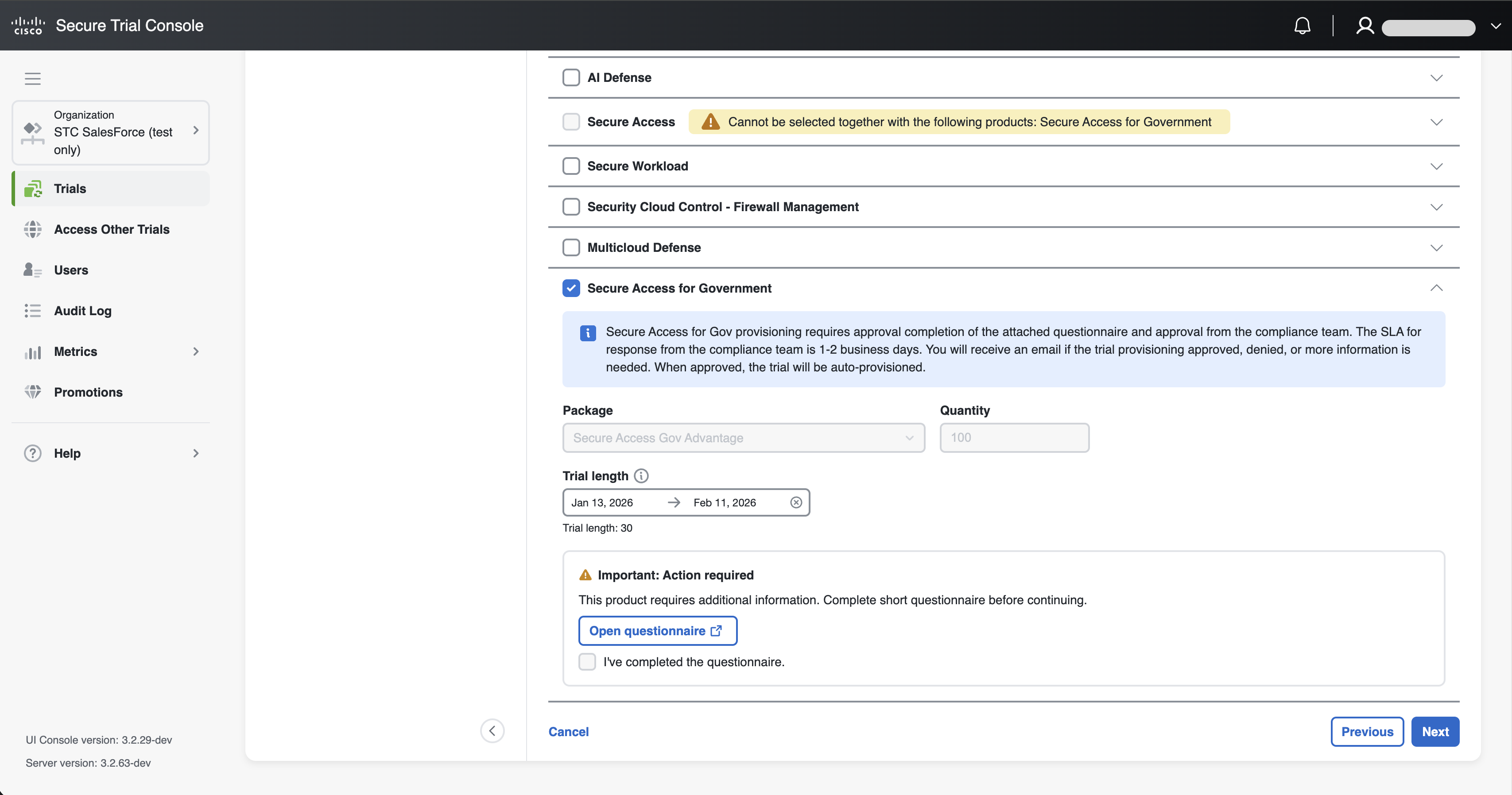The image size is (1512, 795).
Task: Click the collapse panel arrow button
Action: (x=492, y=730)
